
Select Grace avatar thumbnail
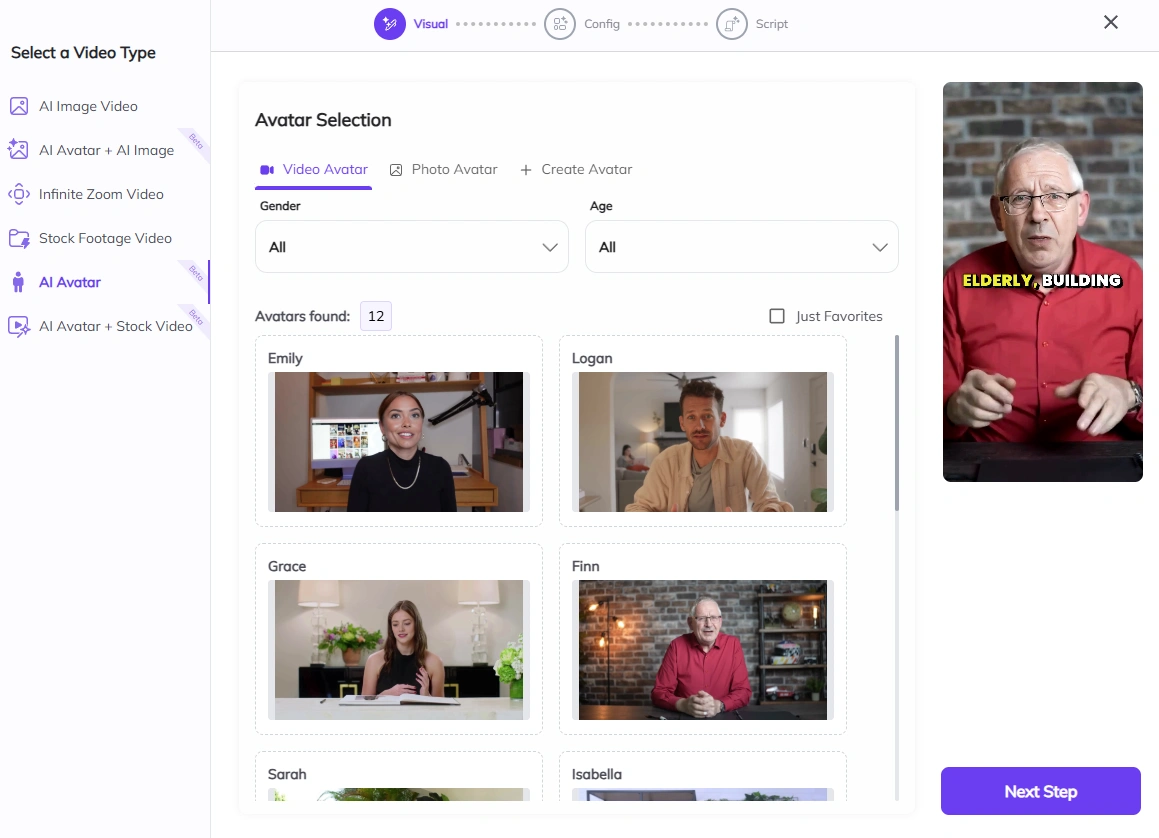(x=398, y=650)
